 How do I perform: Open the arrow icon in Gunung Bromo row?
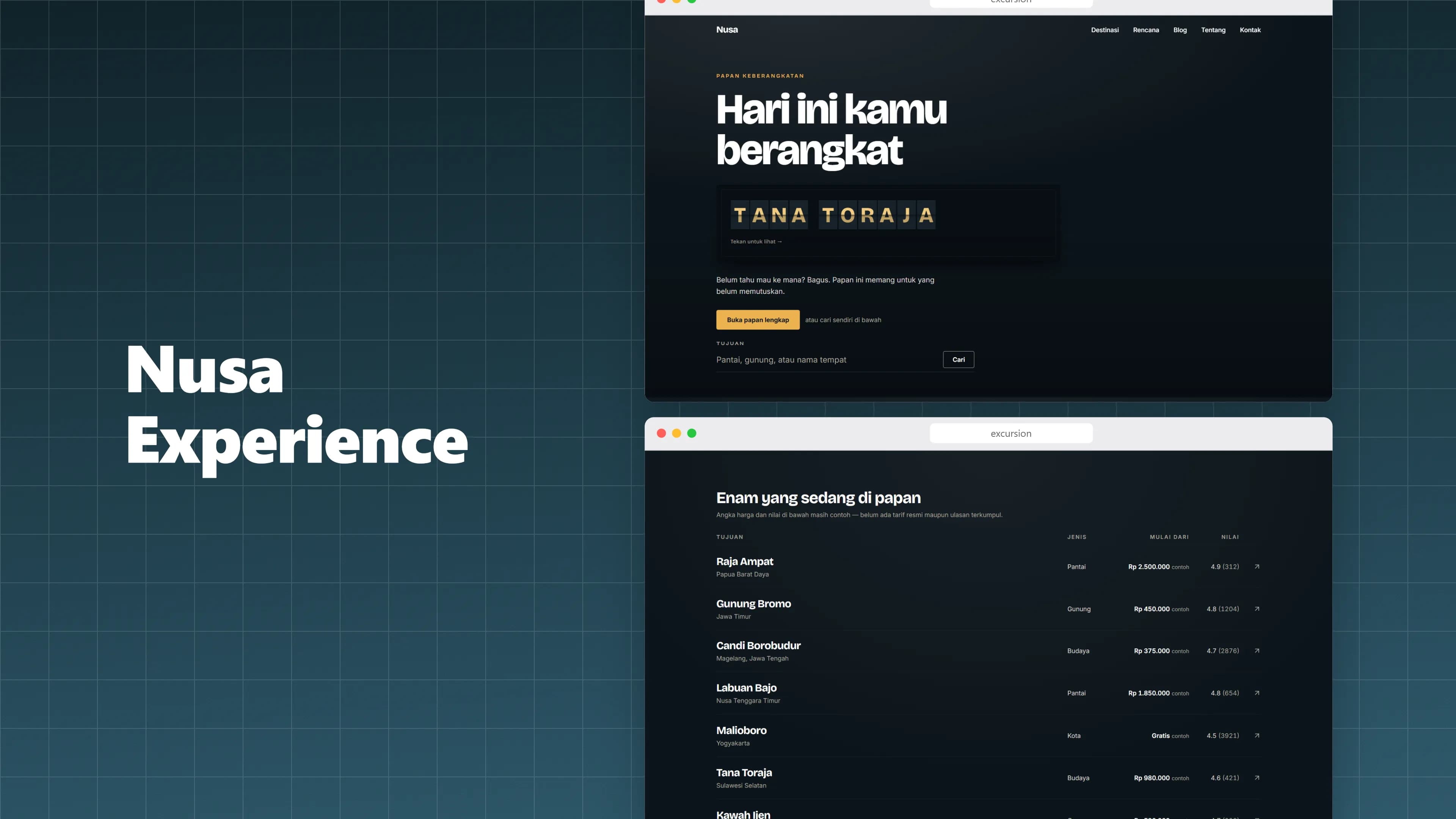point(1257,609)
